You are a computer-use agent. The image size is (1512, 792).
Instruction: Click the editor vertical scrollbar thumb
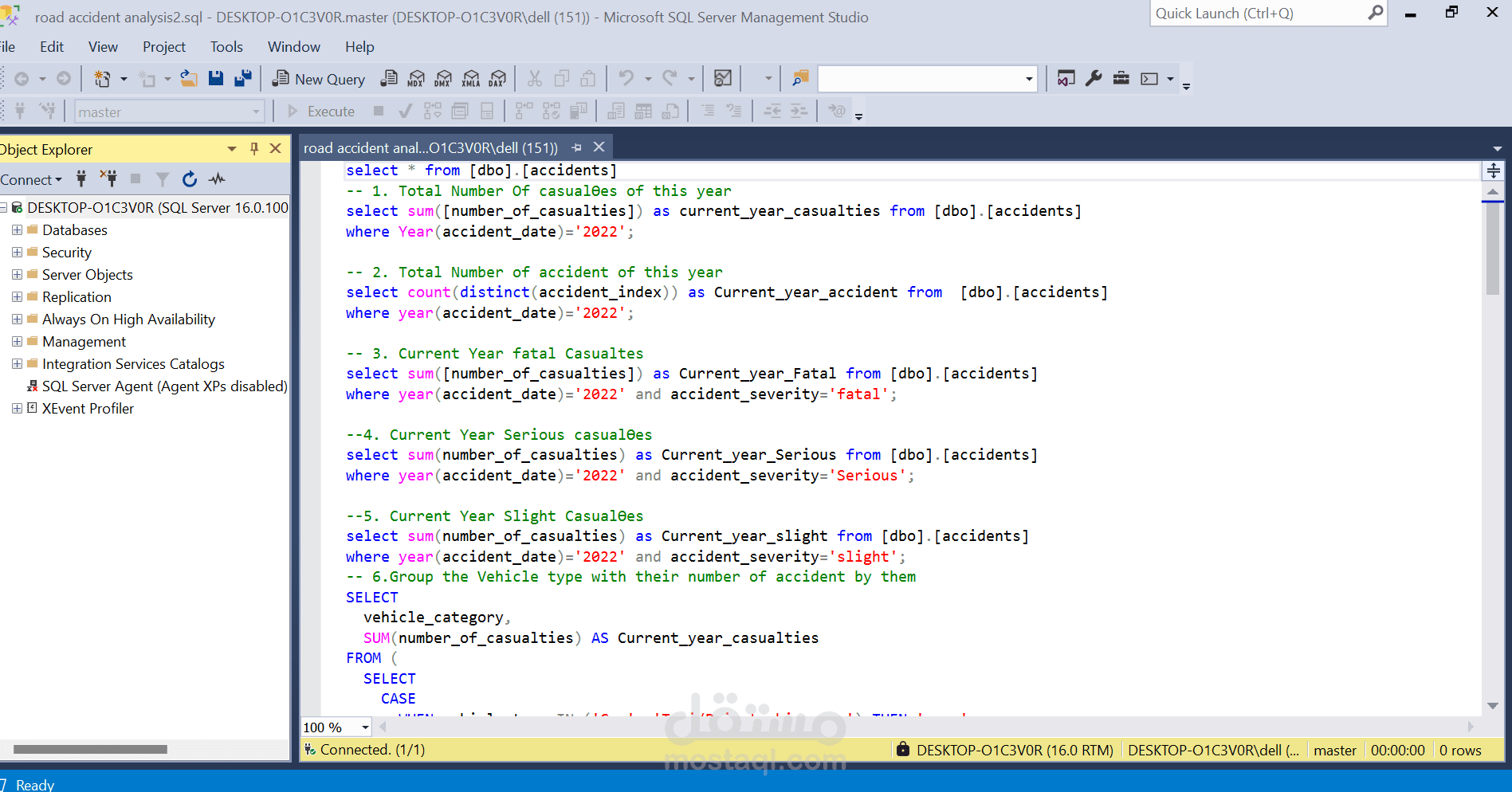pyautogui.click(x=1493, y=248)
